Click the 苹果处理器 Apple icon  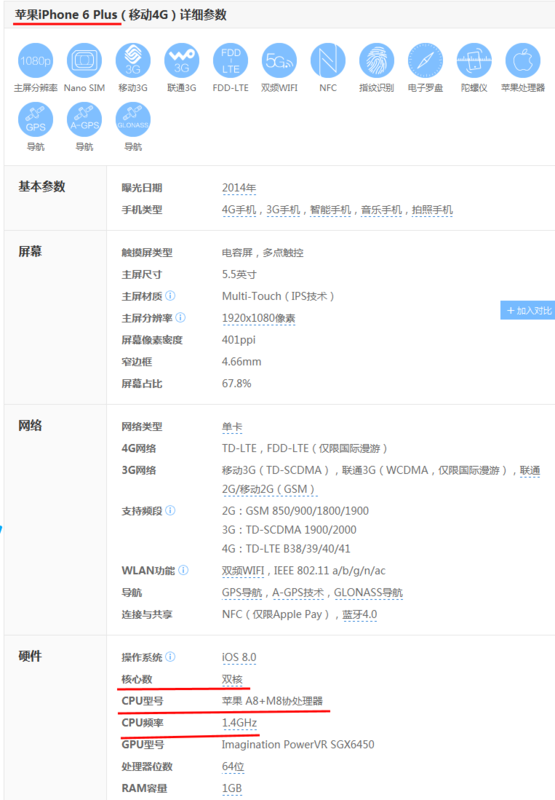point(523,61)
